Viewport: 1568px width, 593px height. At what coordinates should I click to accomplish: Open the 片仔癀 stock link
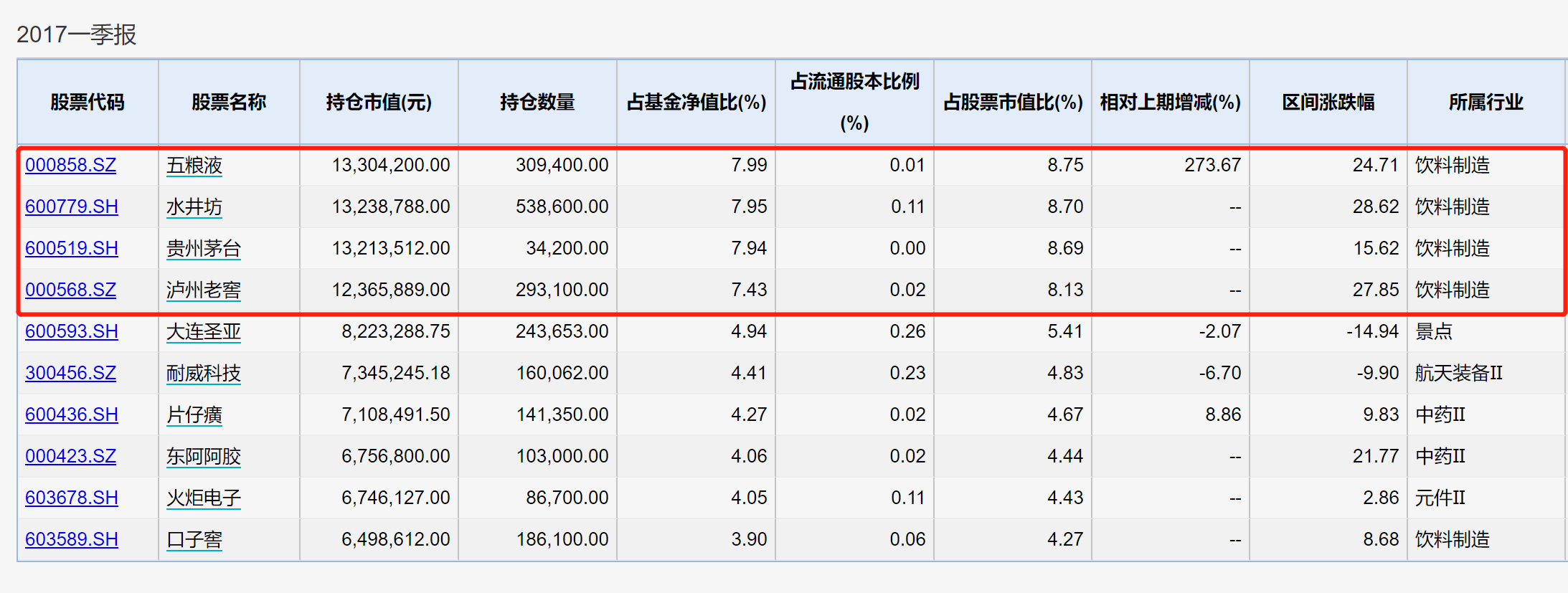point(194,415)
